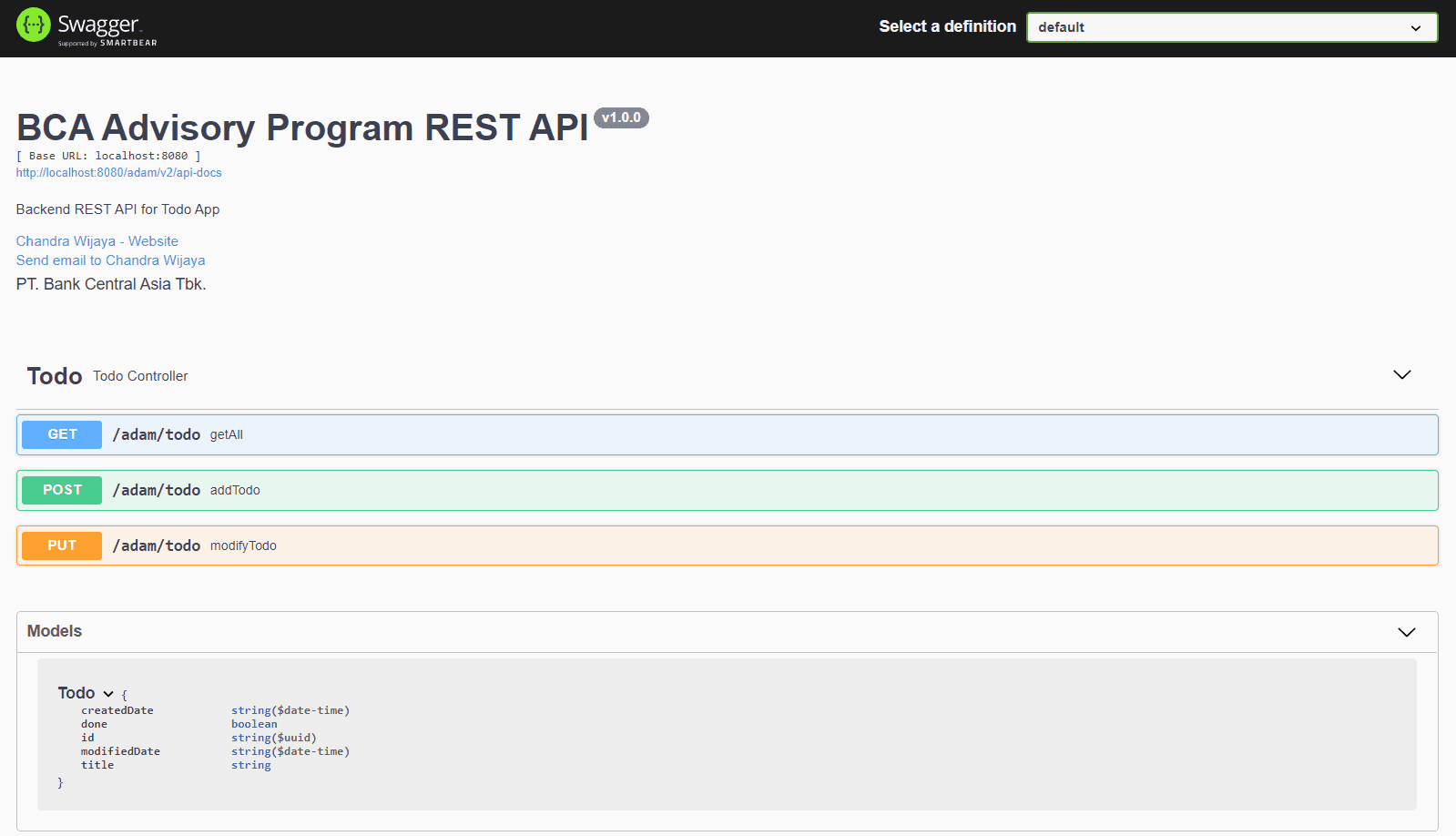The height and width of the screenshot is (836, 1456).
Task: Click the Todo Controller description text
Action: coord(140,376)
